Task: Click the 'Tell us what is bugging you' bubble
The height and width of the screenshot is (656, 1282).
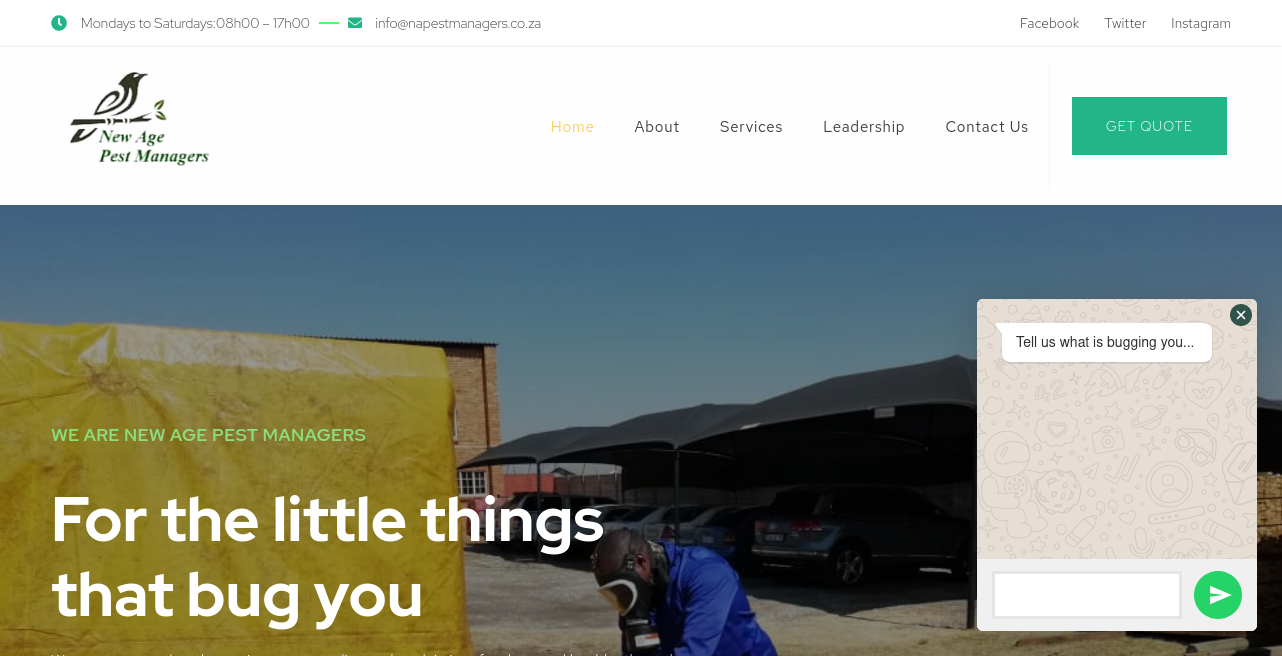Action: pyautogui.click(x=1106, y=342)
